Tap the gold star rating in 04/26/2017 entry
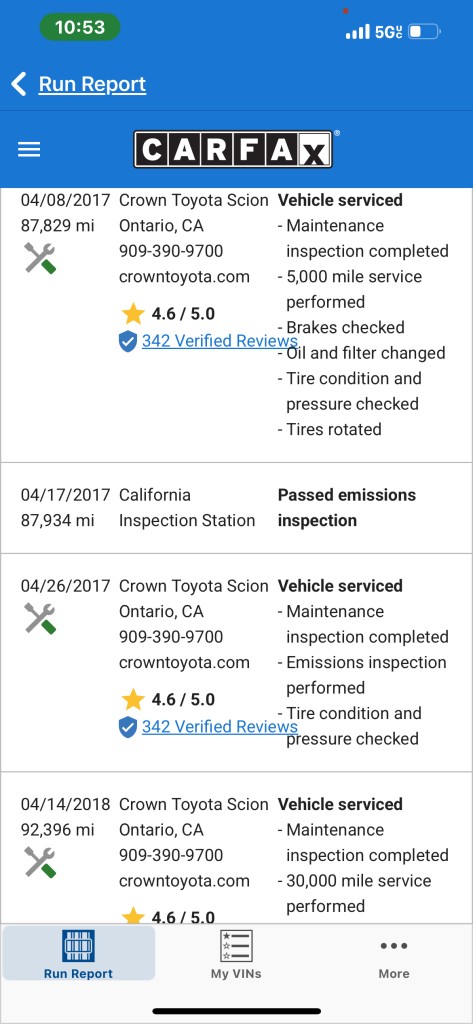 click(133, 700)
